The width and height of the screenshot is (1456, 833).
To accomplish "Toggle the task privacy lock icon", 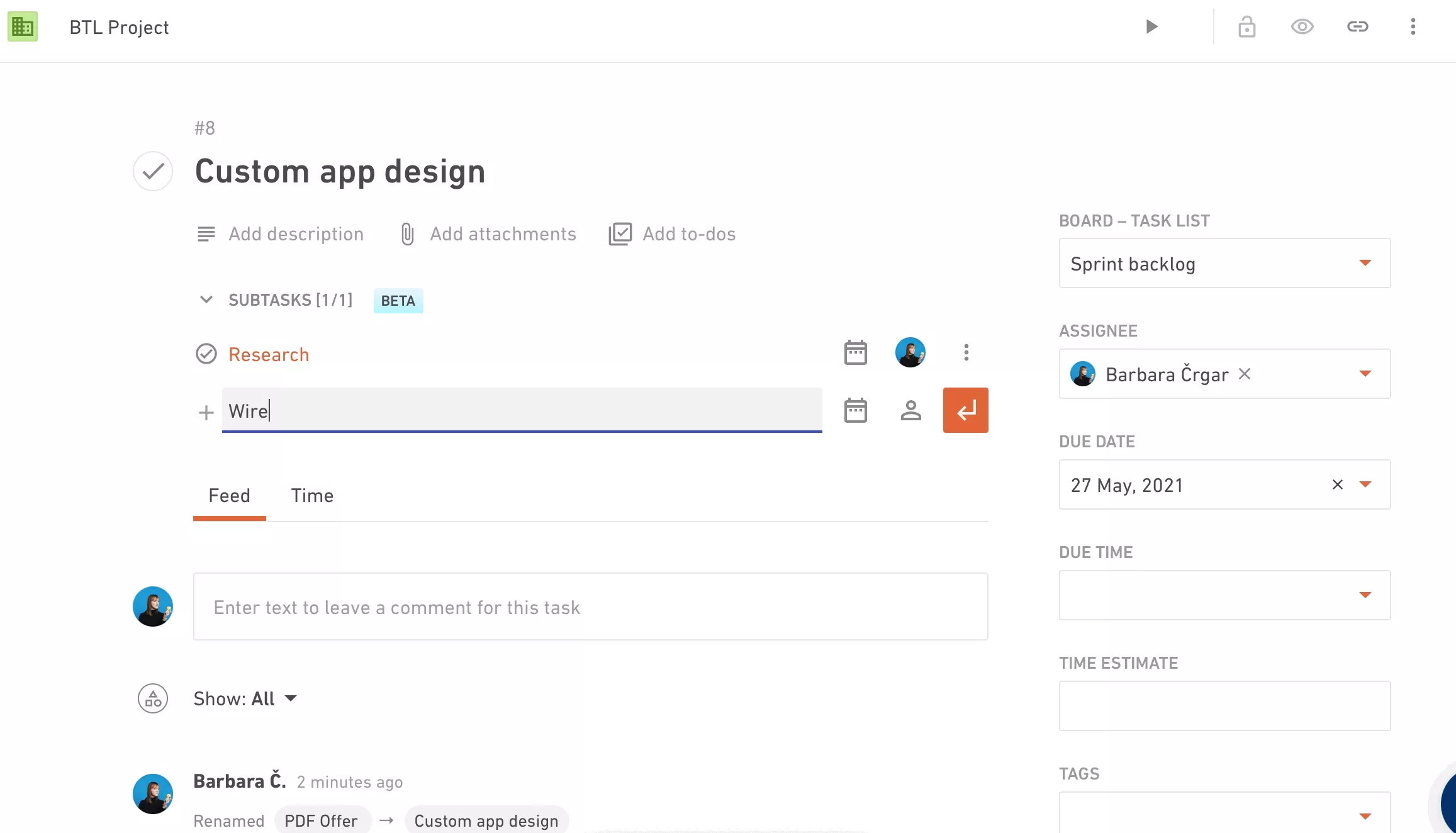I will click(1246, 26).
